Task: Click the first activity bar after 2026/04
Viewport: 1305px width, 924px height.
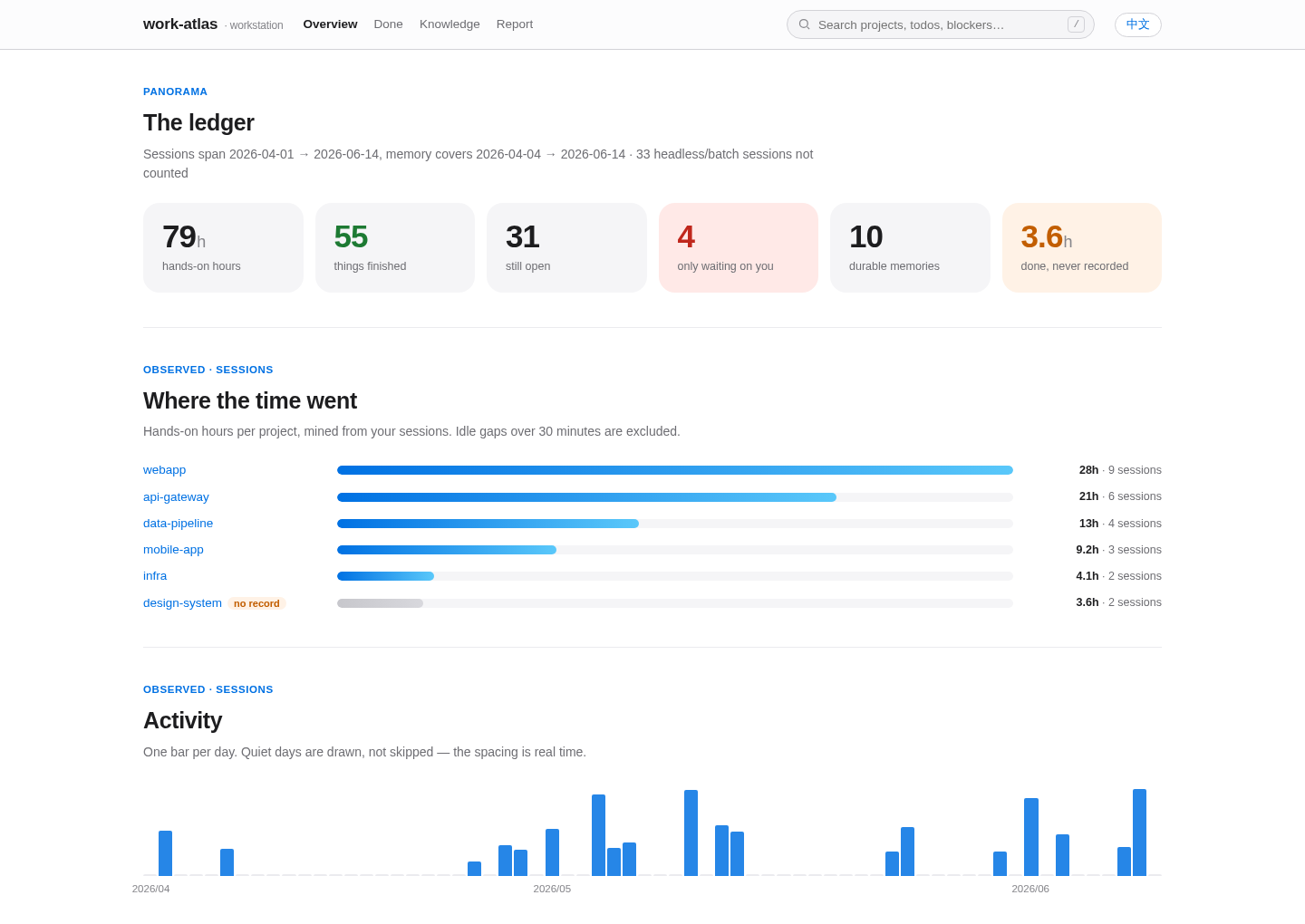Action: [x=165, y=853]
